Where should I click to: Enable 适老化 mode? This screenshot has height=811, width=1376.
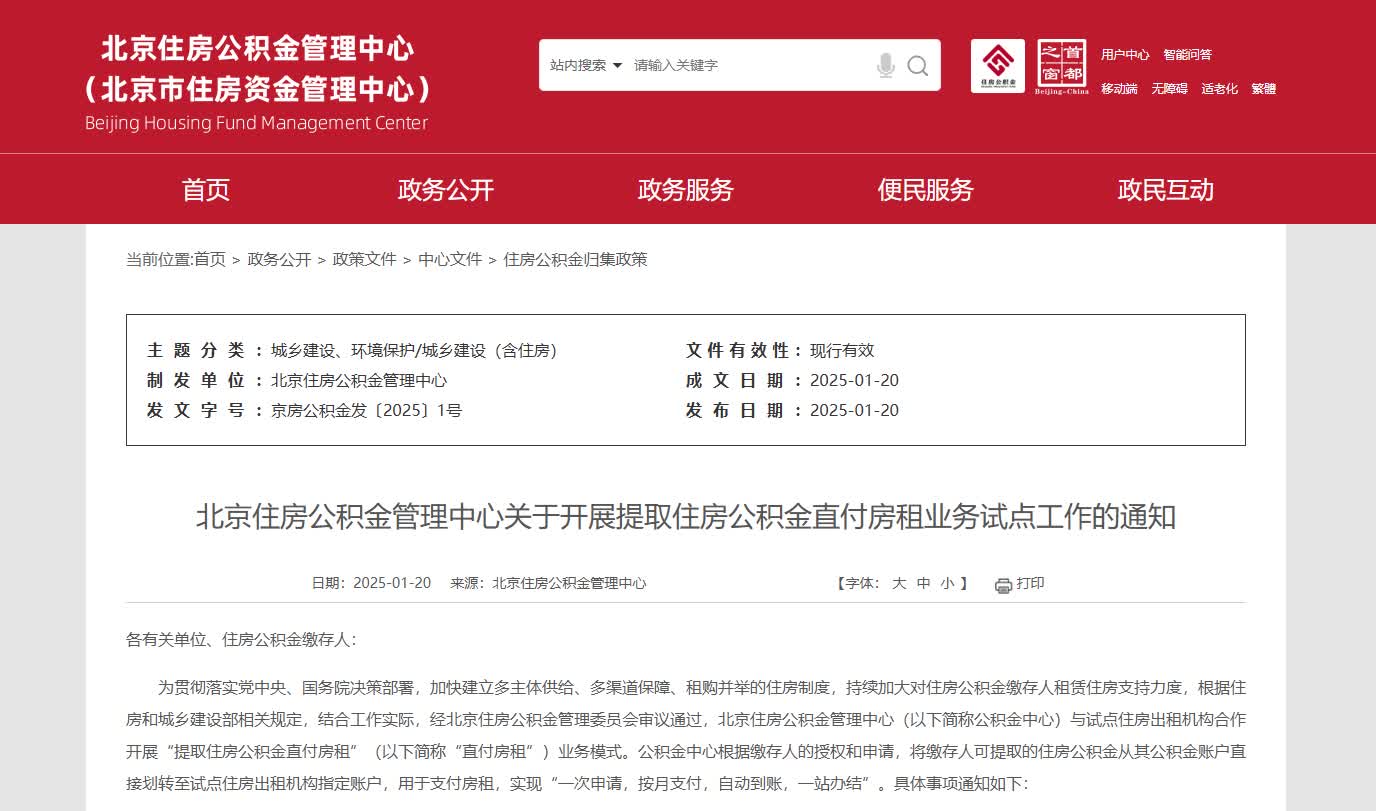[x=1220, y=89]
